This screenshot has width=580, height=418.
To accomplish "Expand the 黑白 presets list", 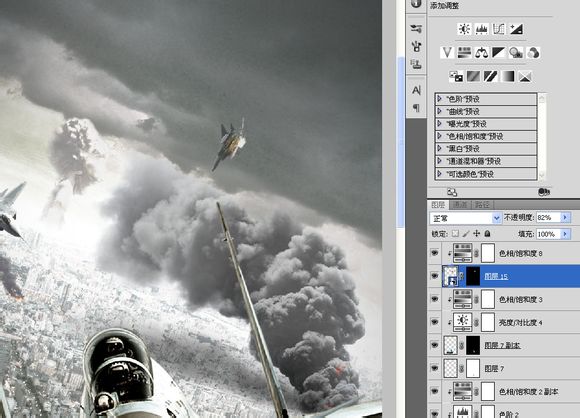I will point(440,149).
